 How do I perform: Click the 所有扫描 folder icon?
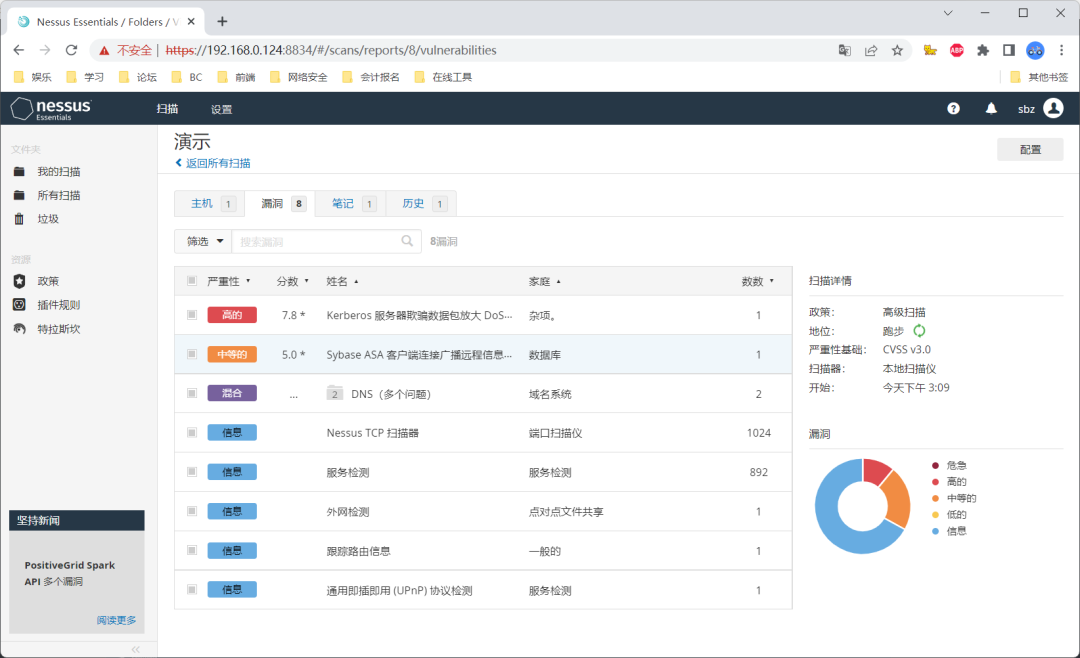pyautogui.click(x=19, y=195)
